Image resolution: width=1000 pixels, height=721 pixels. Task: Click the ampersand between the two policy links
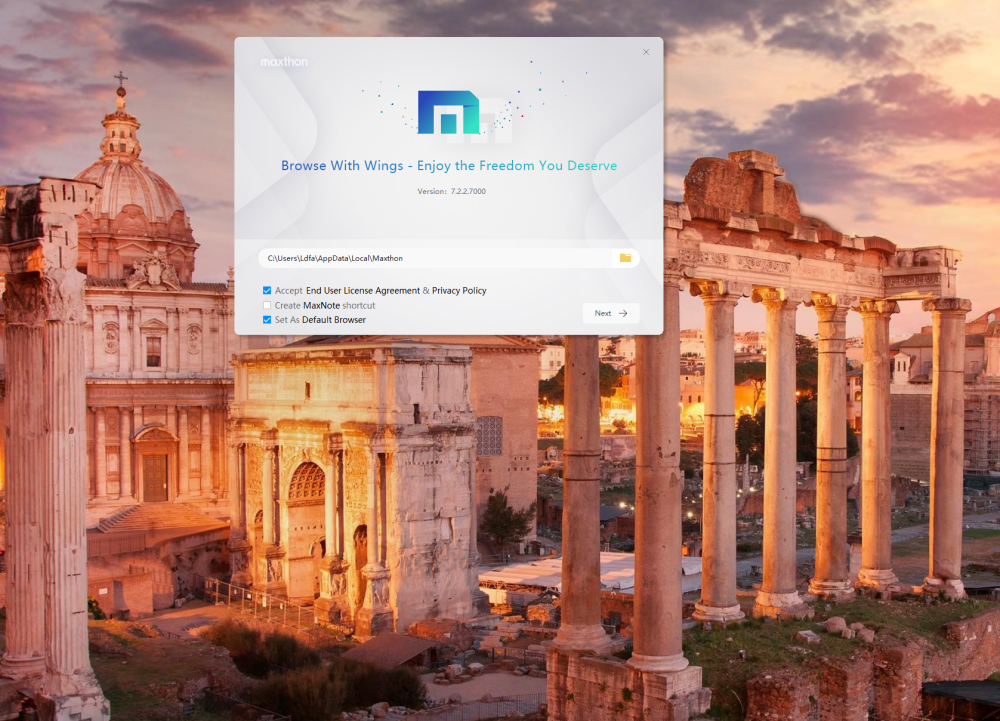[x=426, y=291]
